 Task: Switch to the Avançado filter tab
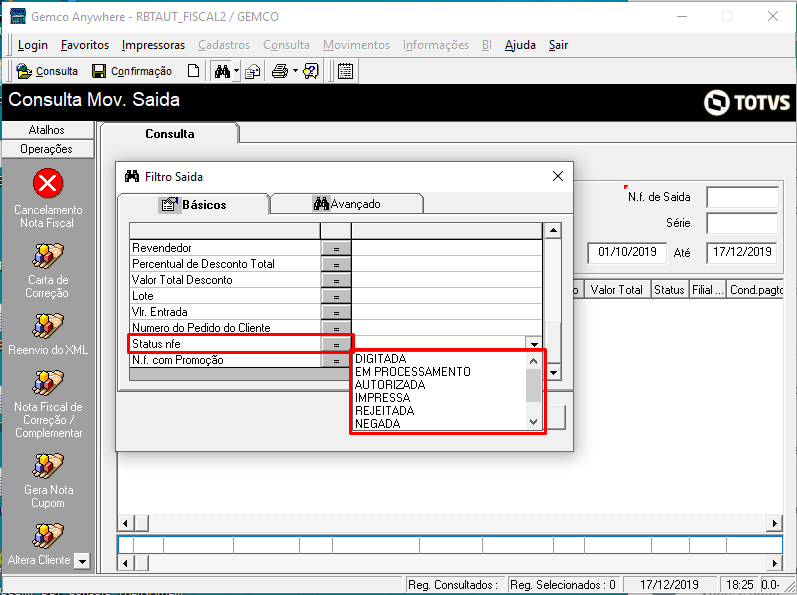tap(347, 204)
